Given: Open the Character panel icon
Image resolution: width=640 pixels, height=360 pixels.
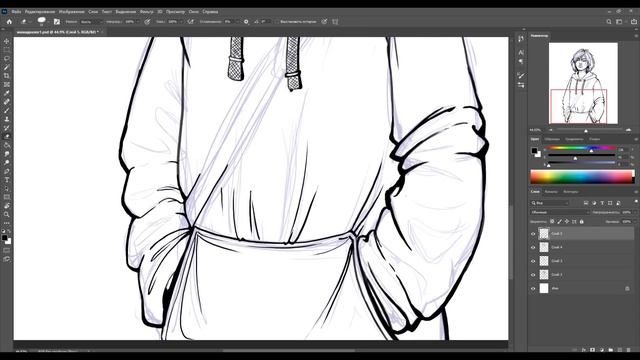Looking at the screenshot, I should pos(521,53).
